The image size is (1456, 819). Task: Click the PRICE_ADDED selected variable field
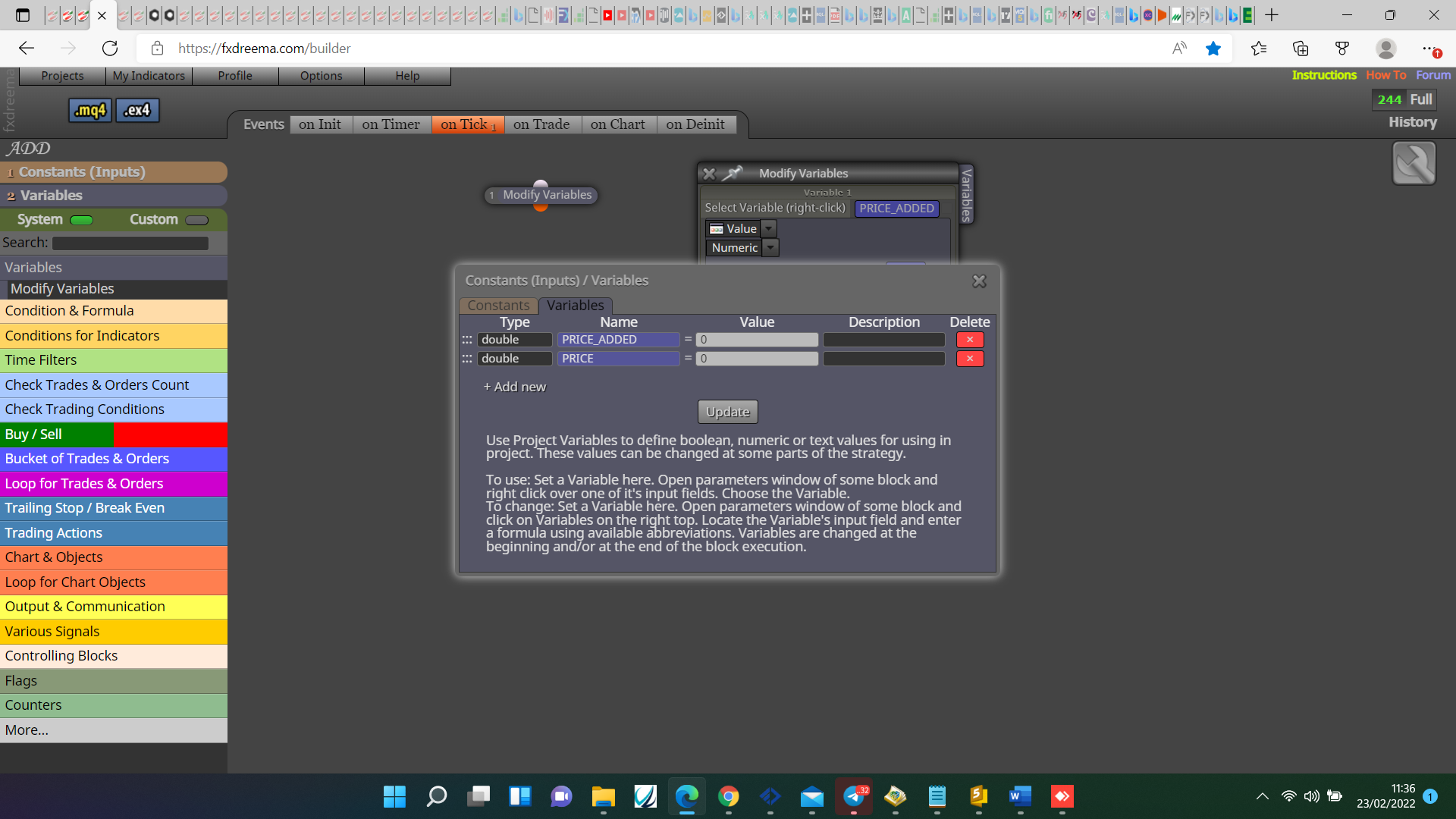897,209
